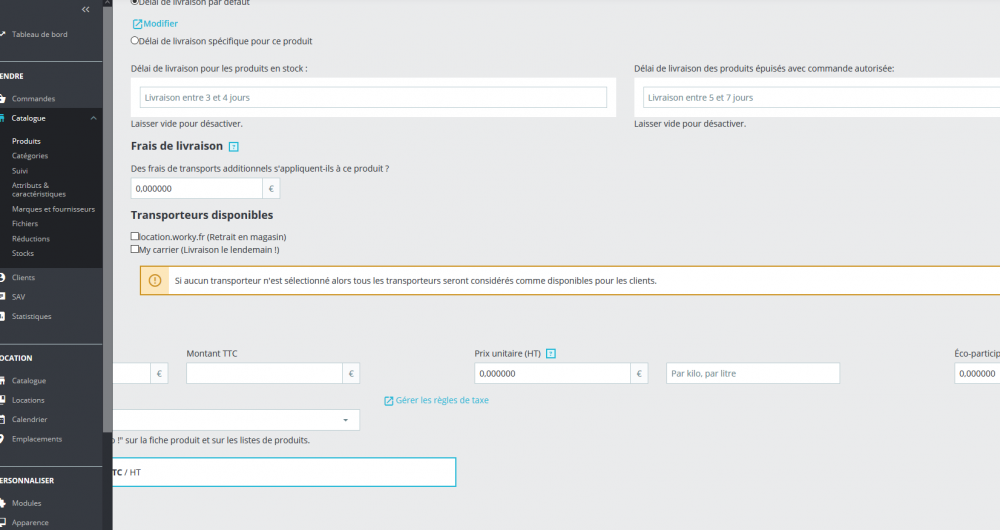Open Gérer les règles de taxe link
Screen dimensions: 1000x530
(x=442, y=401)
